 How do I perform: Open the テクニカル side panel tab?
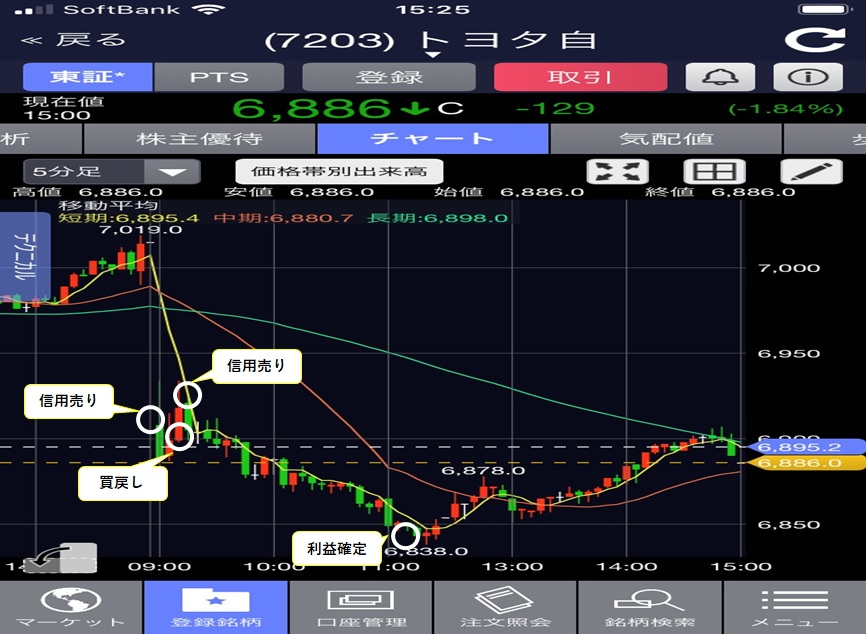pyautogui.click(x=25, y=257)
